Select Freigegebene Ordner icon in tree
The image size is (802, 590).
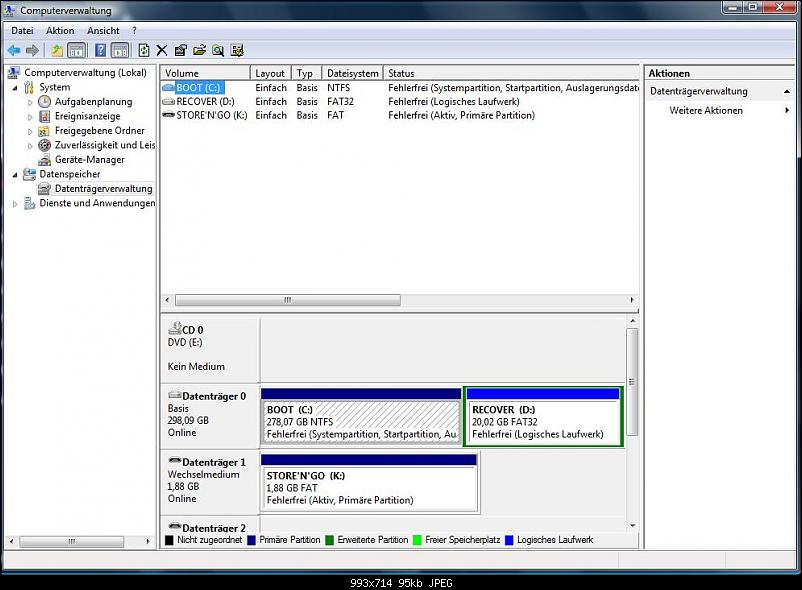click(x=44, y=131)
